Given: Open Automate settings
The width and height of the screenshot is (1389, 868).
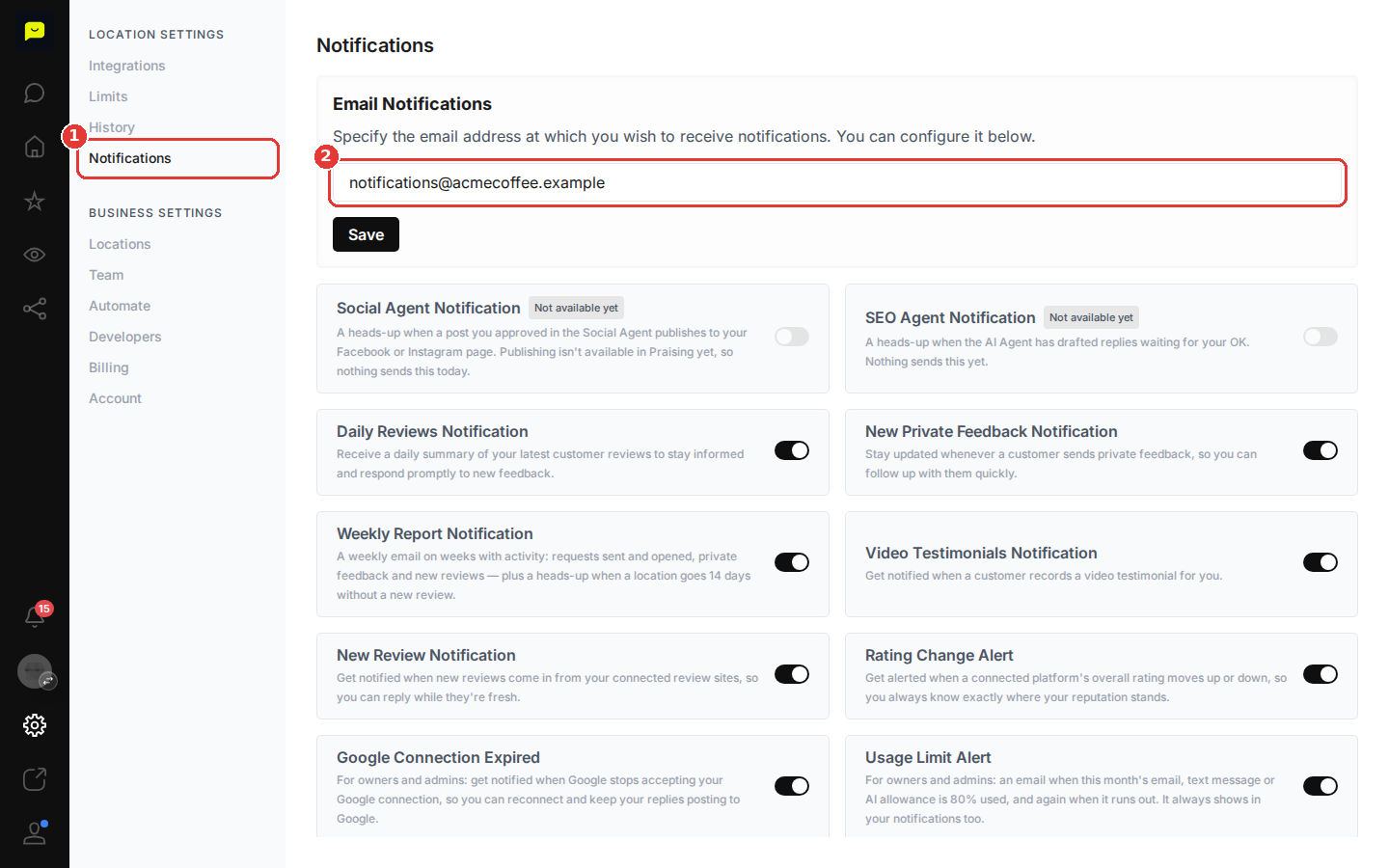Looking at the screenshot, I should (x=120, y=306).
